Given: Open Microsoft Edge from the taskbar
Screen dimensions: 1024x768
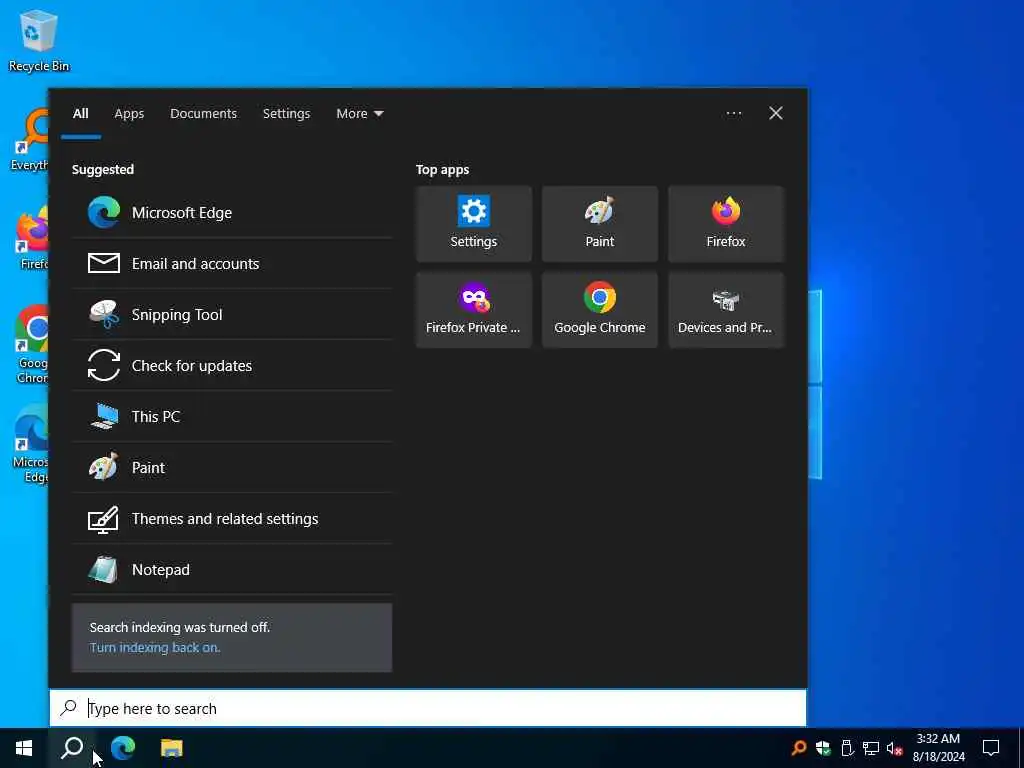Looking at the screenshot, I should 122,748.
